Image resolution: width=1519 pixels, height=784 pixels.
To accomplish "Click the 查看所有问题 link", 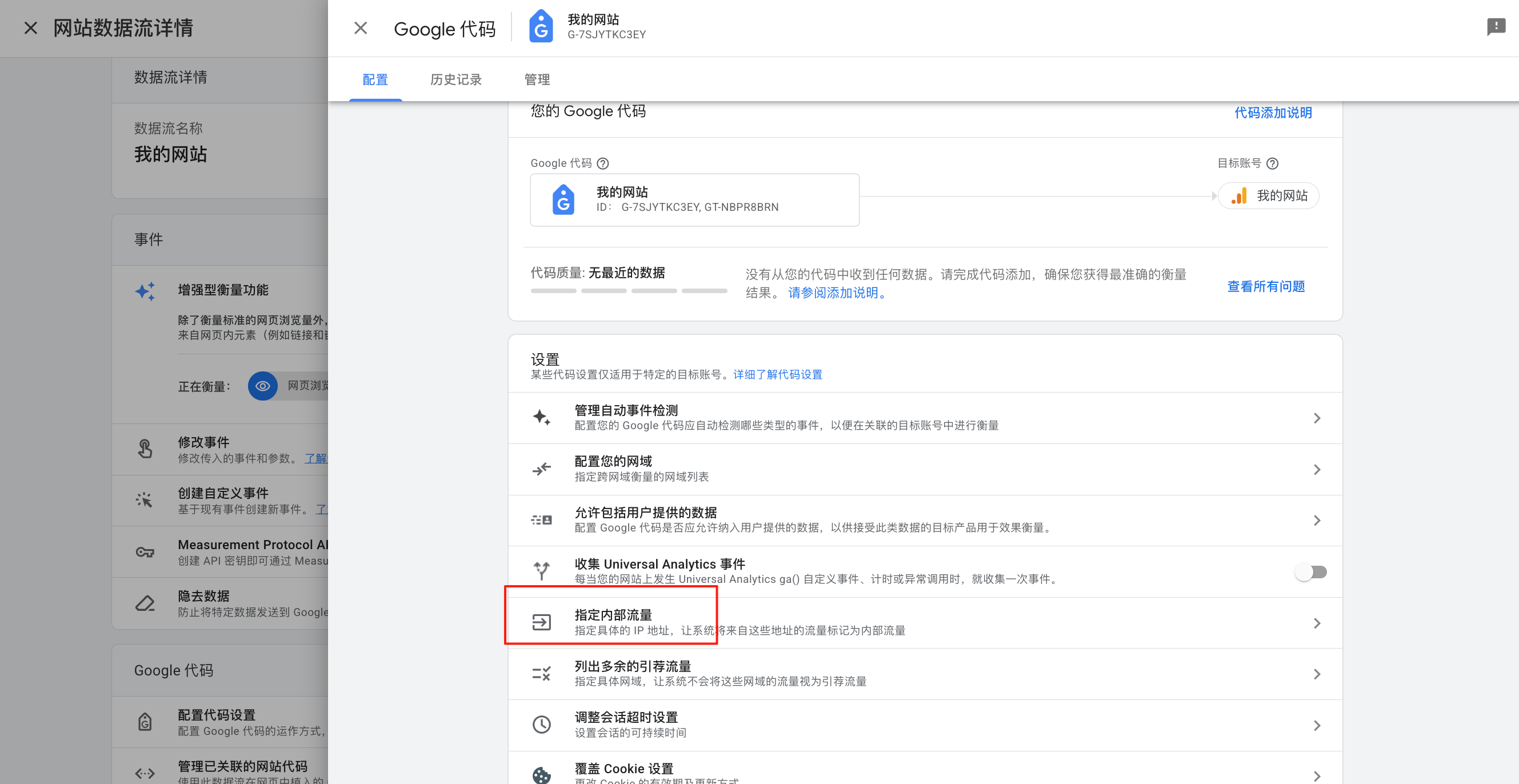I will [1265, 286].
